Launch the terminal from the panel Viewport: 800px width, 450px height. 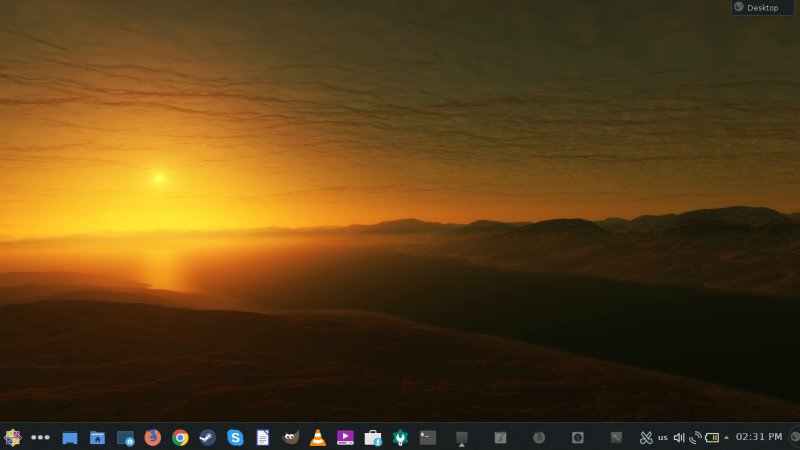[x=428, y=437]
